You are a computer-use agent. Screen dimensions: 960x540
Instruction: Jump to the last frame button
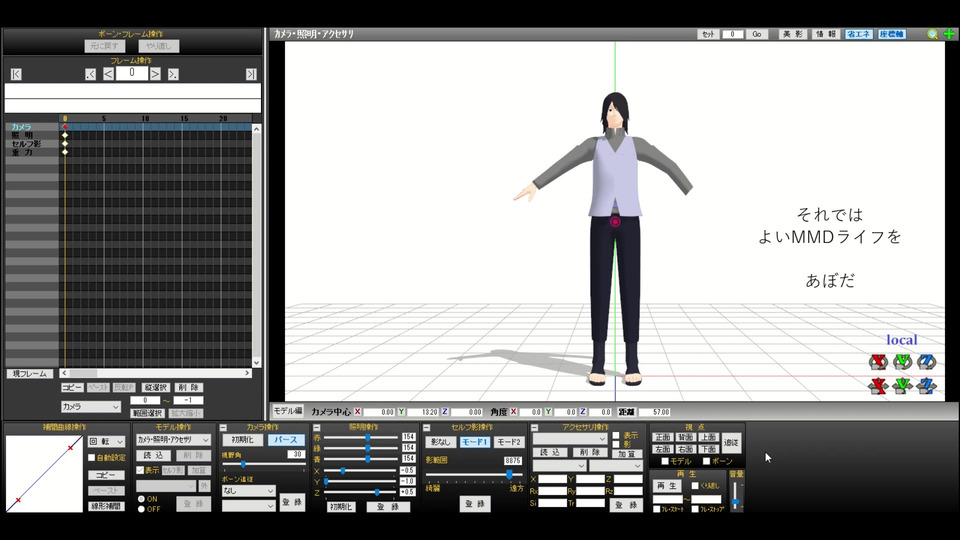(x=251, y=74)
